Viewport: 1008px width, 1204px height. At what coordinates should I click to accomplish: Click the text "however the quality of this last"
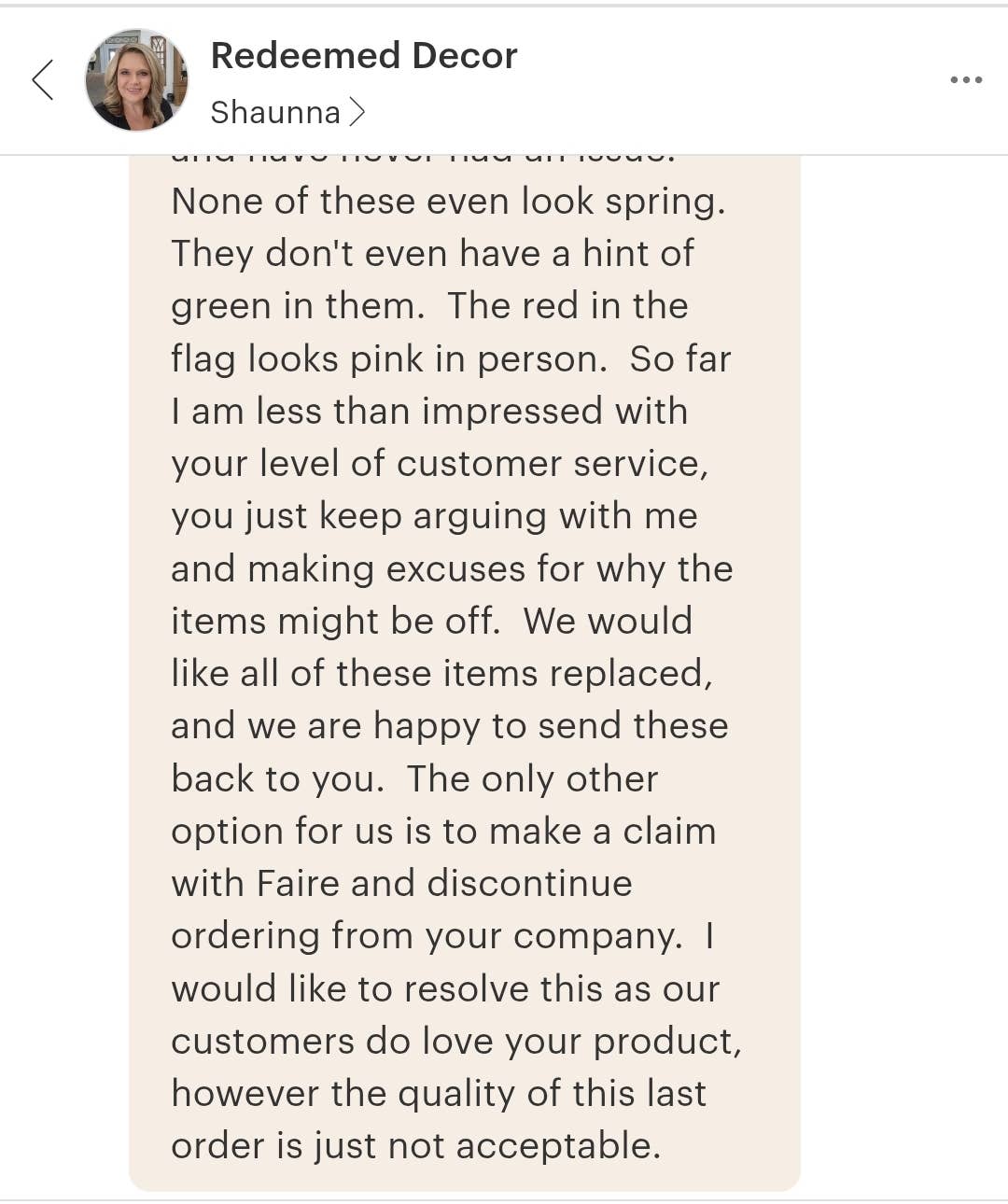point(439,1094)
